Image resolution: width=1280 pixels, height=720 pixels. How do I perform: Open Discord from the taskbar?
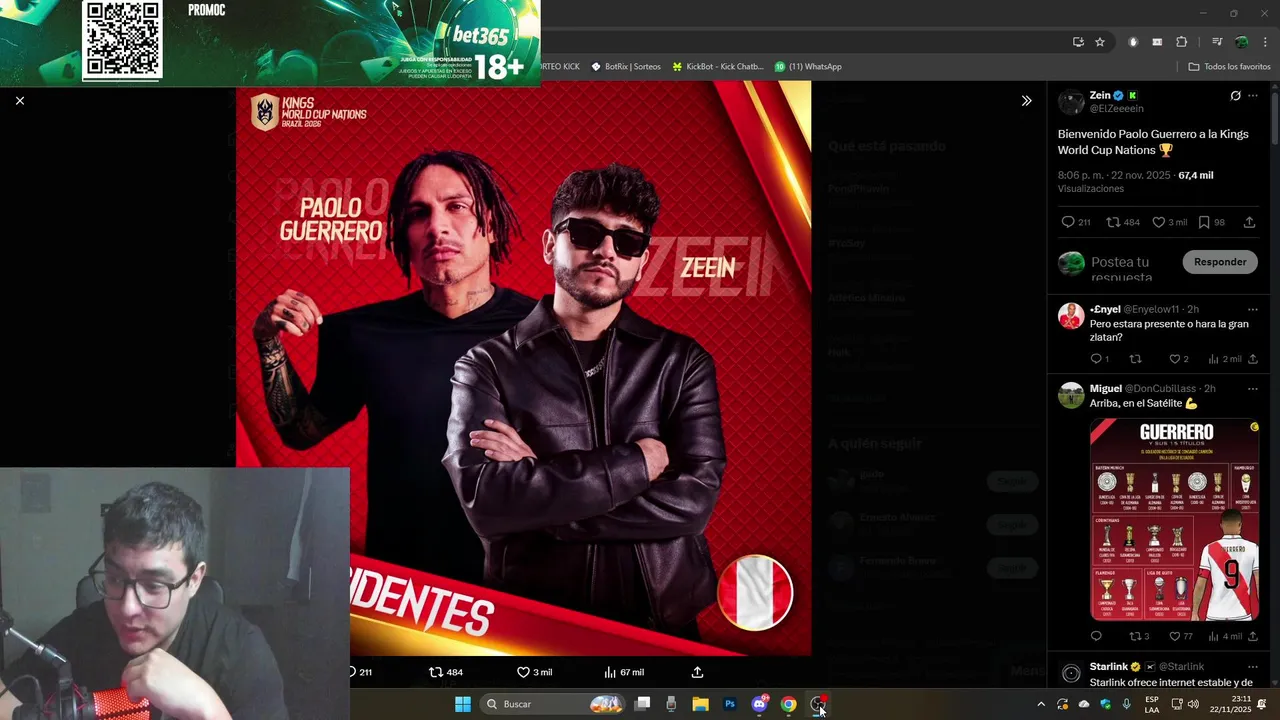(x=759, y=704)
